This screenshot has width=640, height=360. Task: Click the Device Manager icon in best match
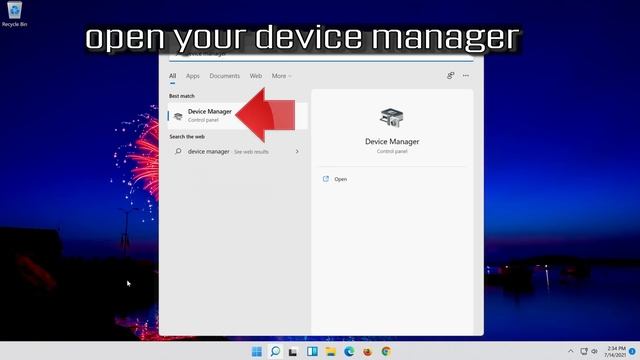click(178, 116)
